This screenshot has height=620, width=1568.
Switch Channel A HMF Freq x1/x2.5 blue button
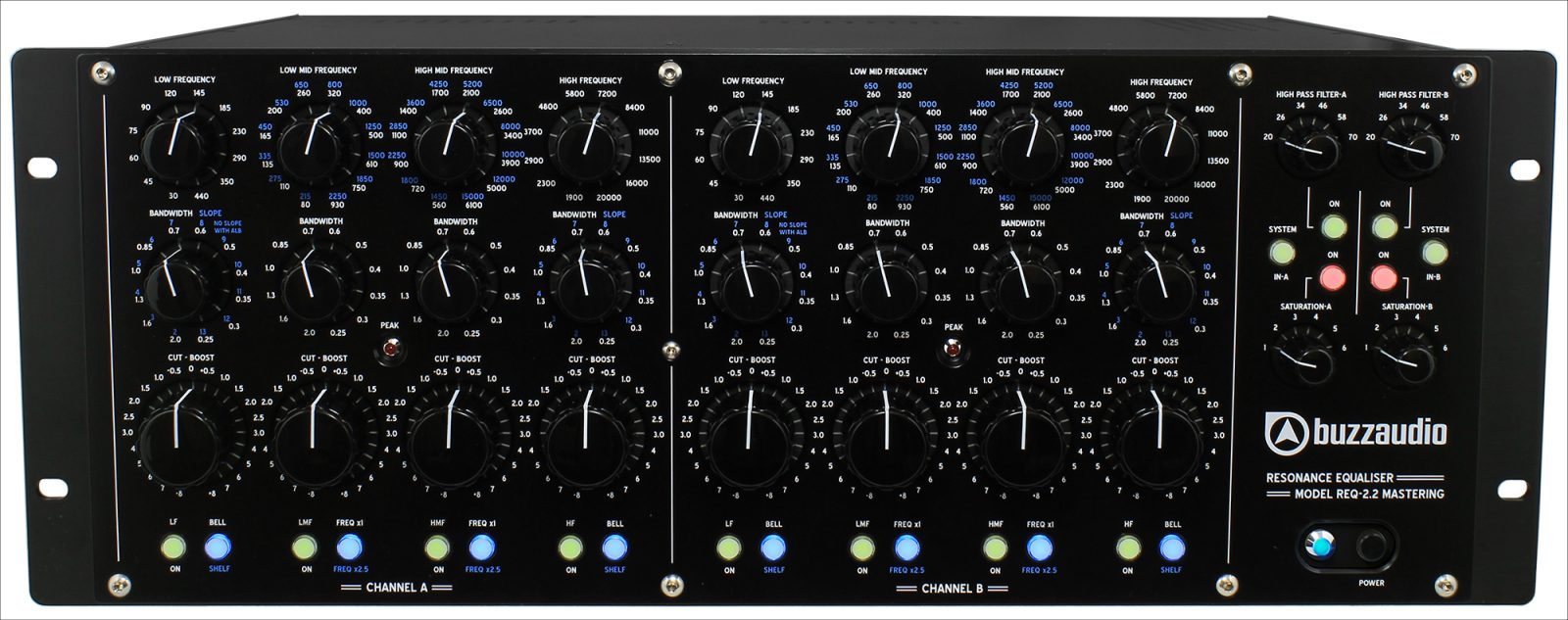pos(481,547)
